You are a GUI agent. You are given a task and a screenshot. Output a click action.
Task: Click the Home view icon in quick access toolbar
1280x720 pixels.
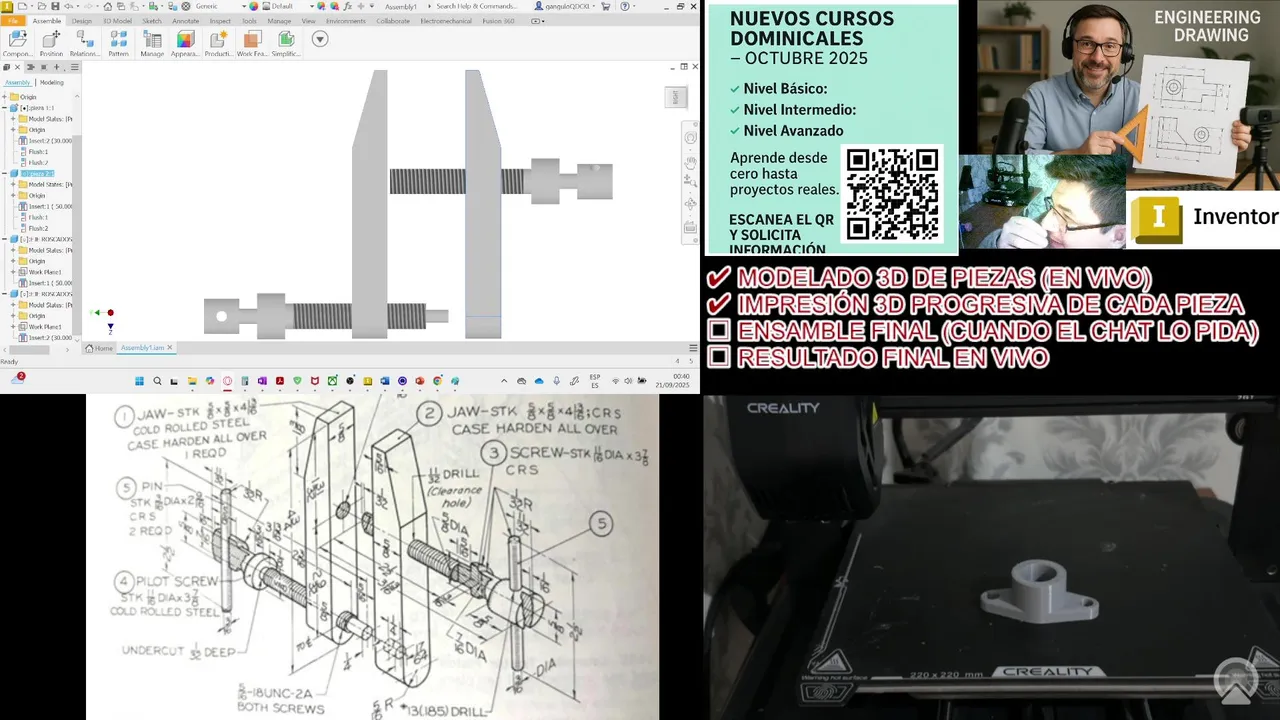click(107, 6)
